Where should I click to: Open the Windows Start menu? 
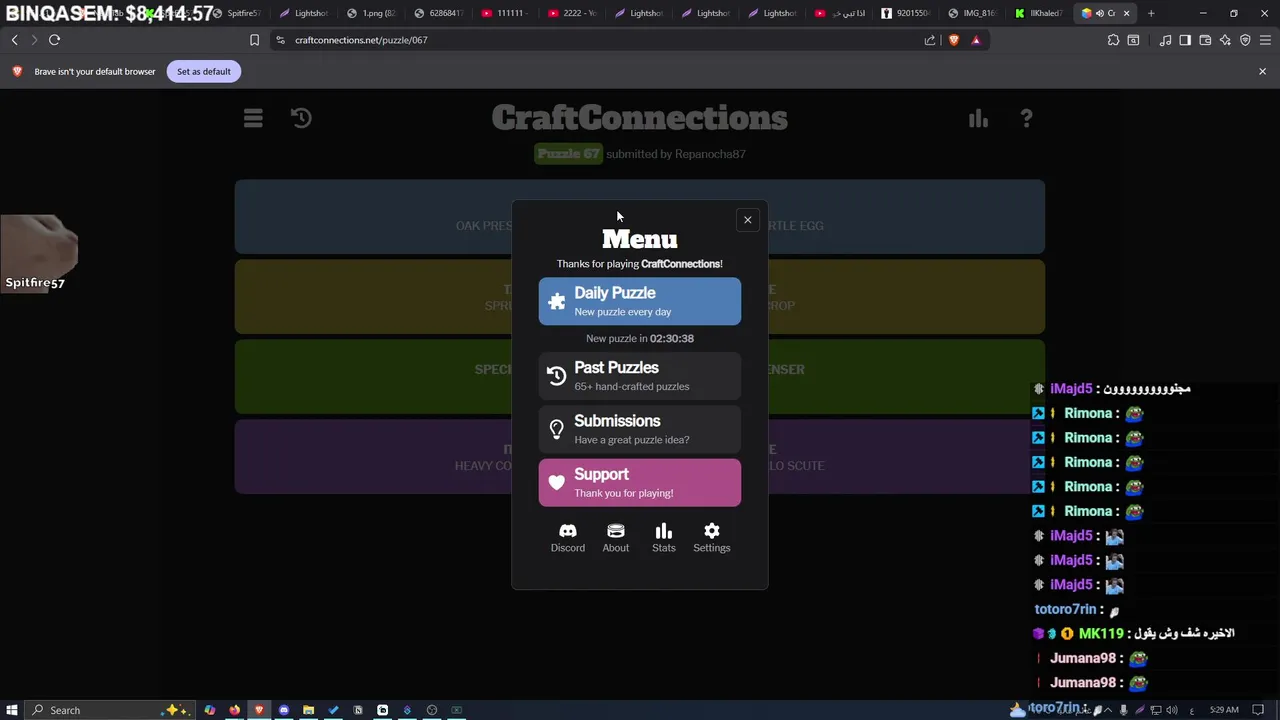pyautogui.click(x=12, y=710)
